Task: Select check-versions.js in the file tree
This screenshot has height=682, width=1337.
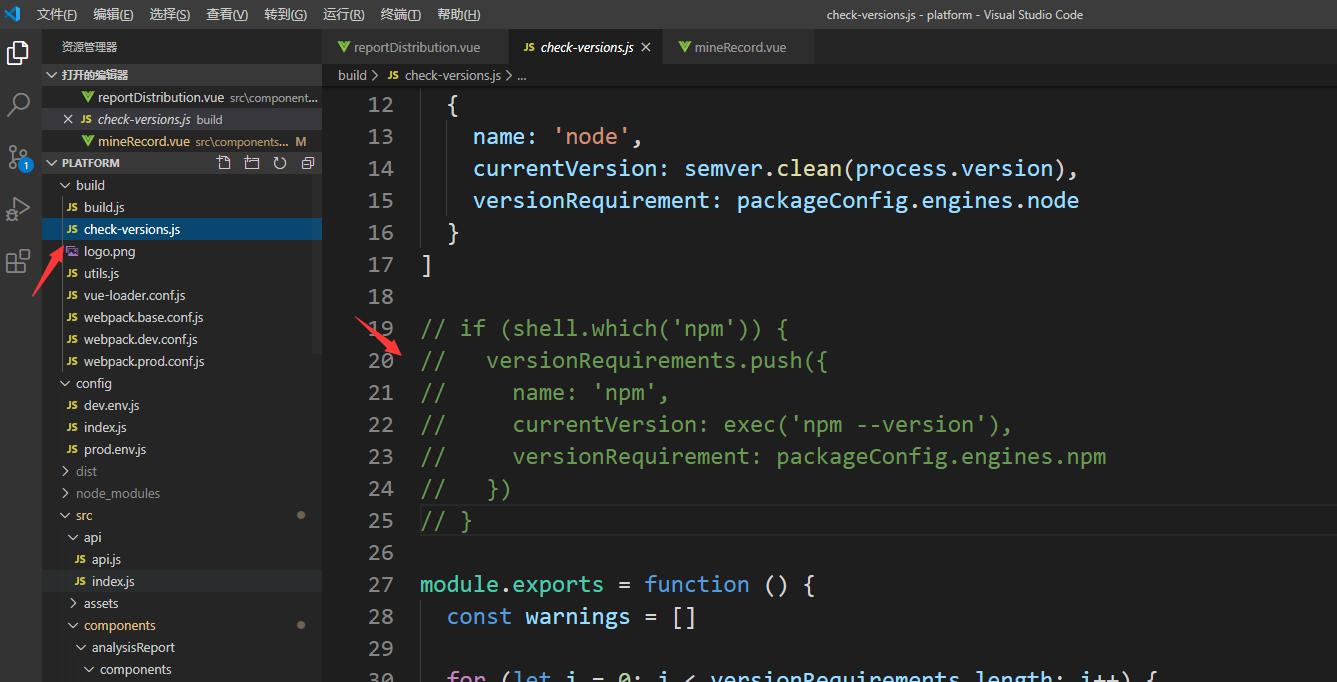Action: pos(182,229)
